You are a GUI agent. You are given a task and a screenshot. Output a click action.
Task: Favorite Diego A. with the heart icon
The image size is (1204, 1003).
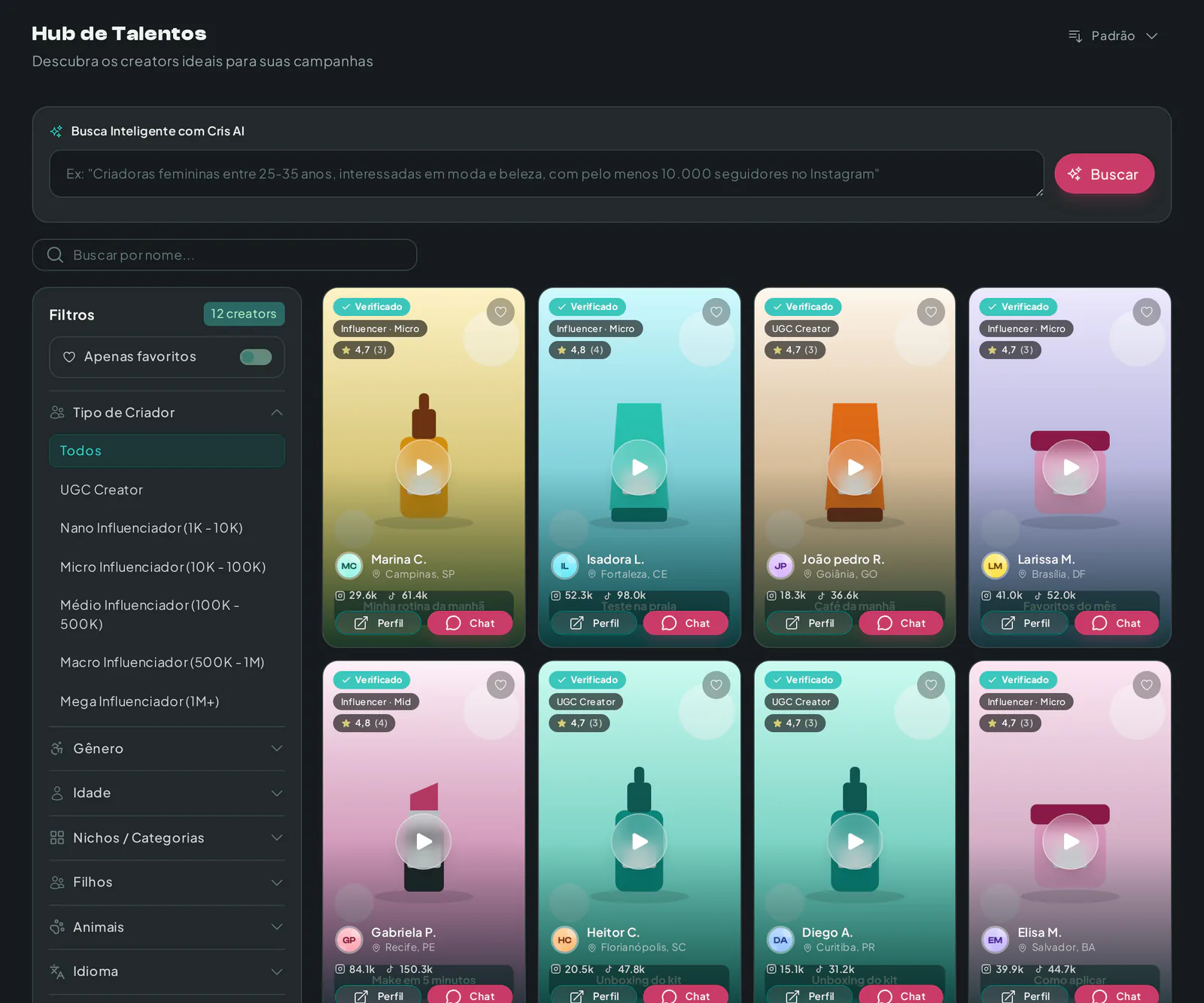coord(931,685)
